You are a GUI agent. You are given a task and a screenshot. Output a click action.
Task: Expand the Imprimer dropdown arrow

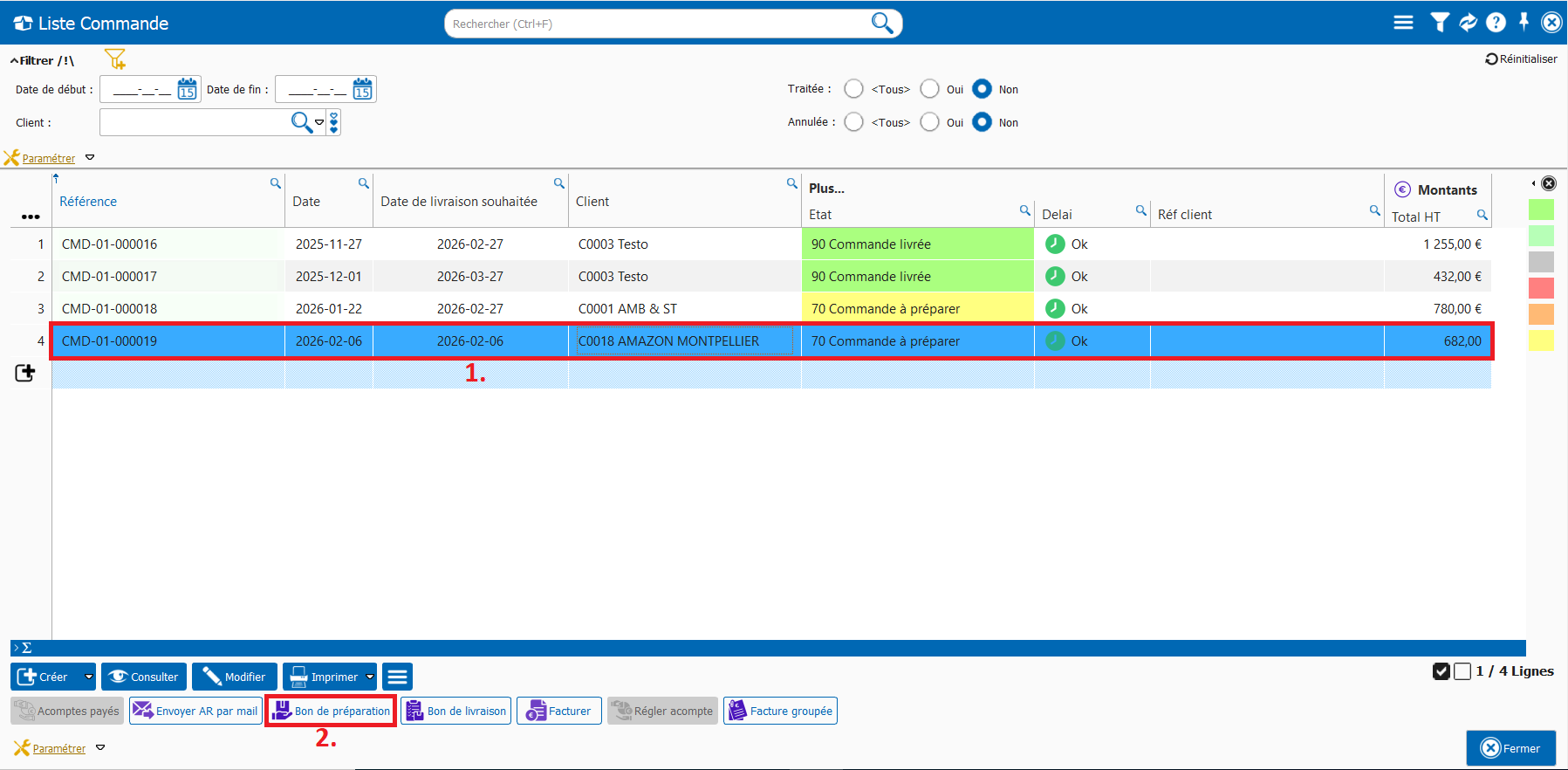point(370,677)
